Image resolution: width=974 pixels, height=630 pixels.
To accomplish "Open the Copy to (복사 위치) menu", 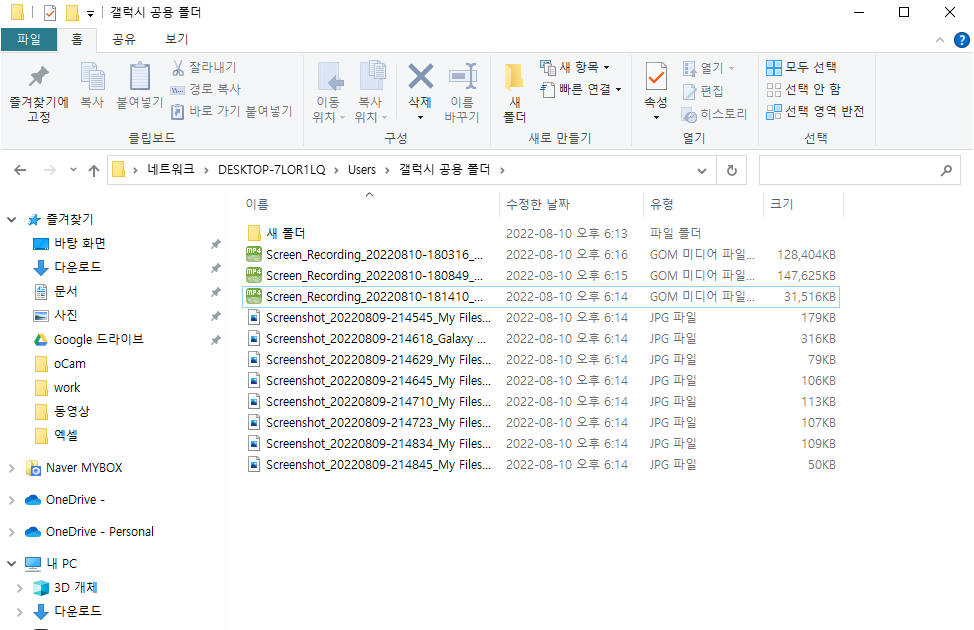I will point(371,93).
